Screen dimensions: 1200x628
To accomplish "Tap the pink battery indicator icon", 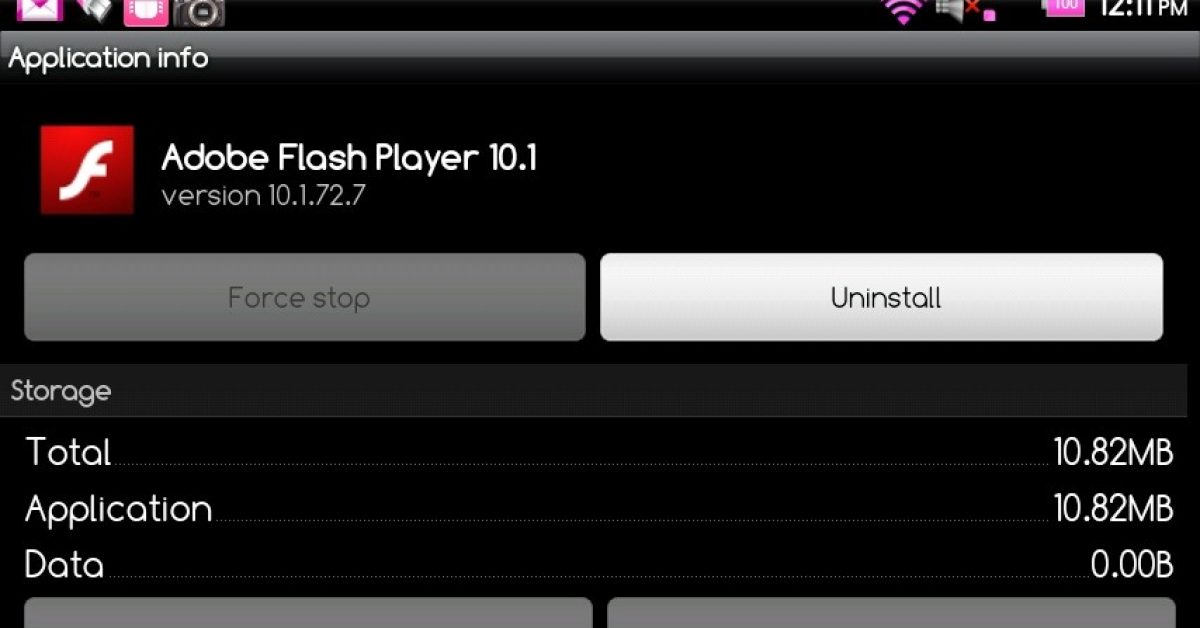I will (1064, 7).
